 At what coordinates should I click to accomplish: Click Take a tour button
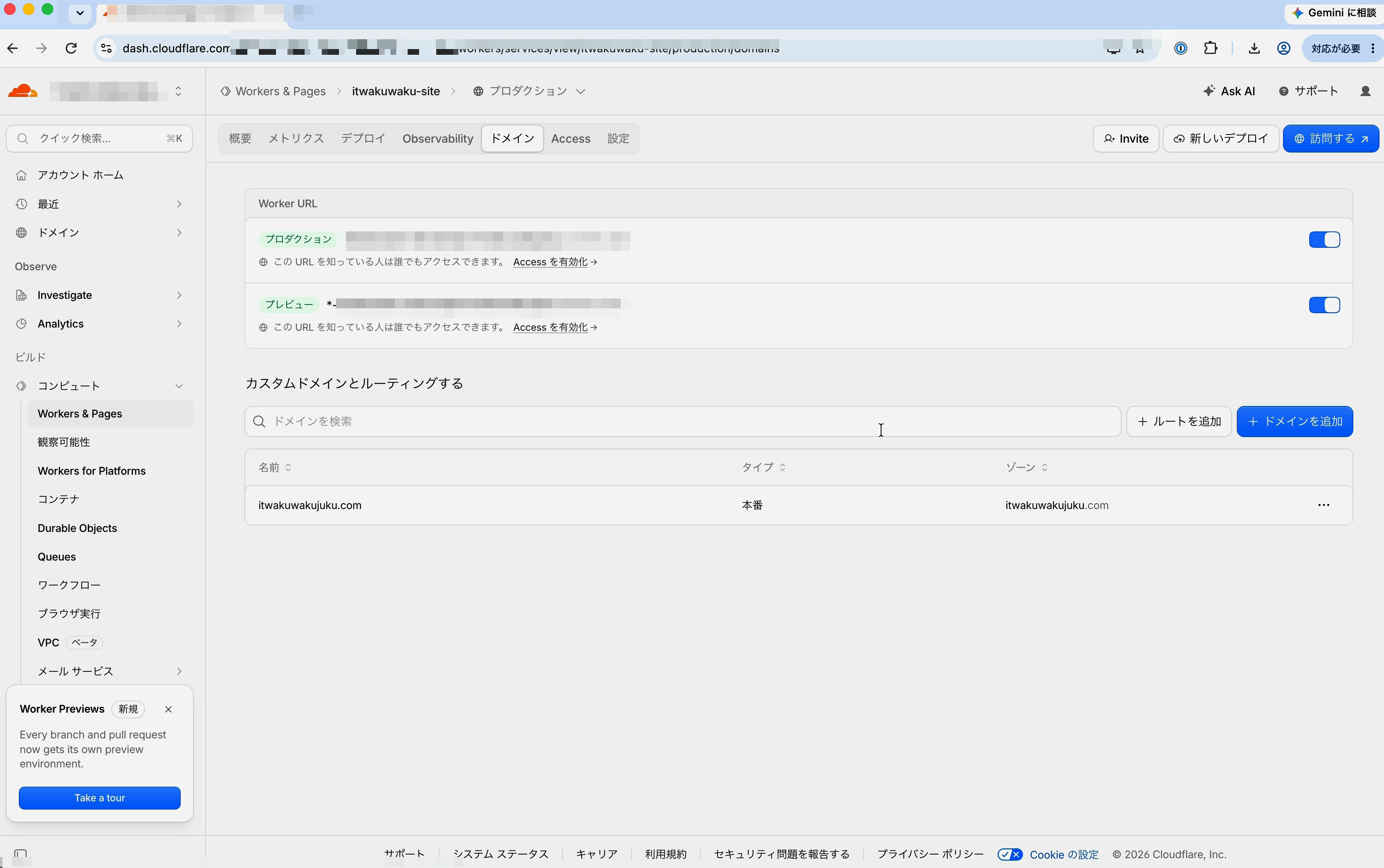(x=99, y=798)
